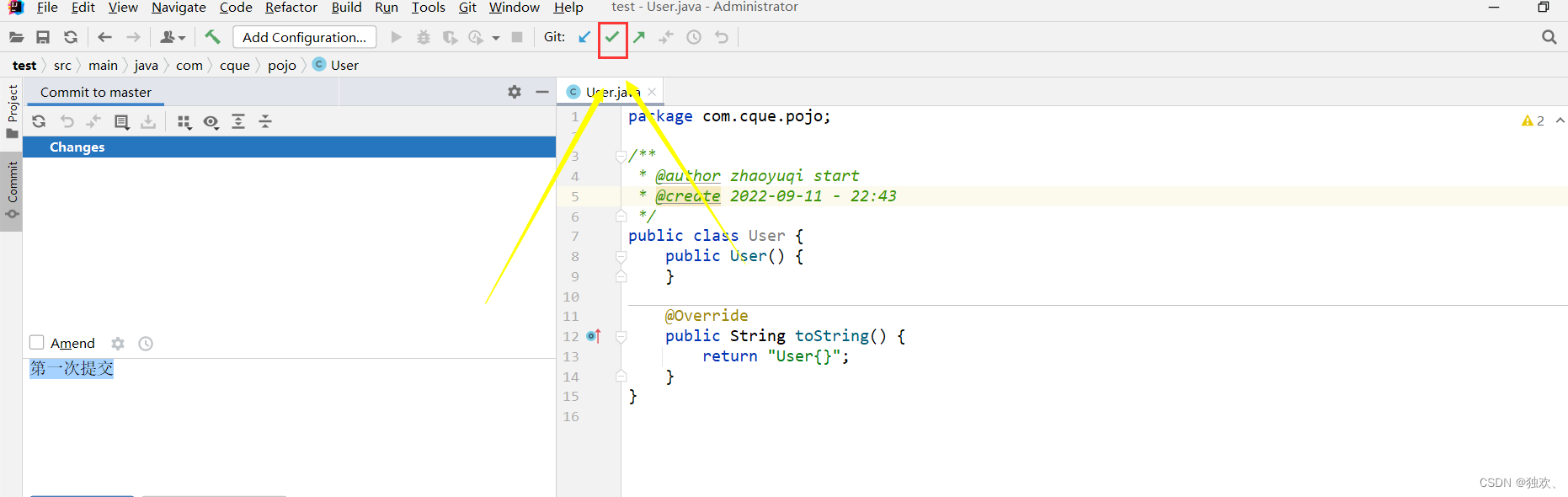Click Expand All in Commit panel
Screen dimensions: 1568x497
(x=238, y=122)
